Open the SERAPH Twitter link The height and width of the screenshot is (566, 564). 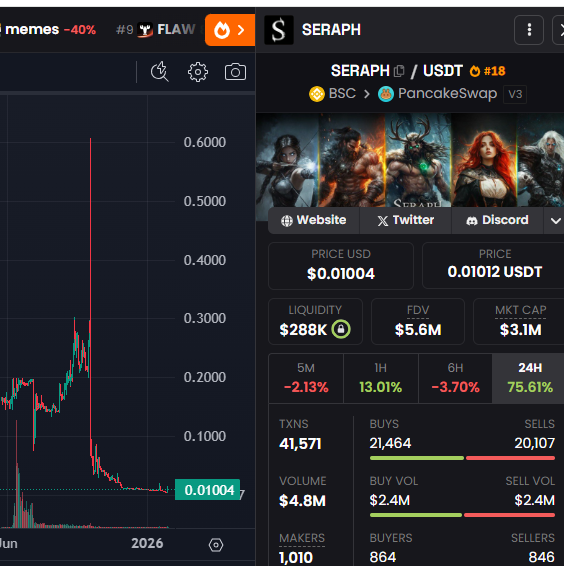(x=405, y=220)
